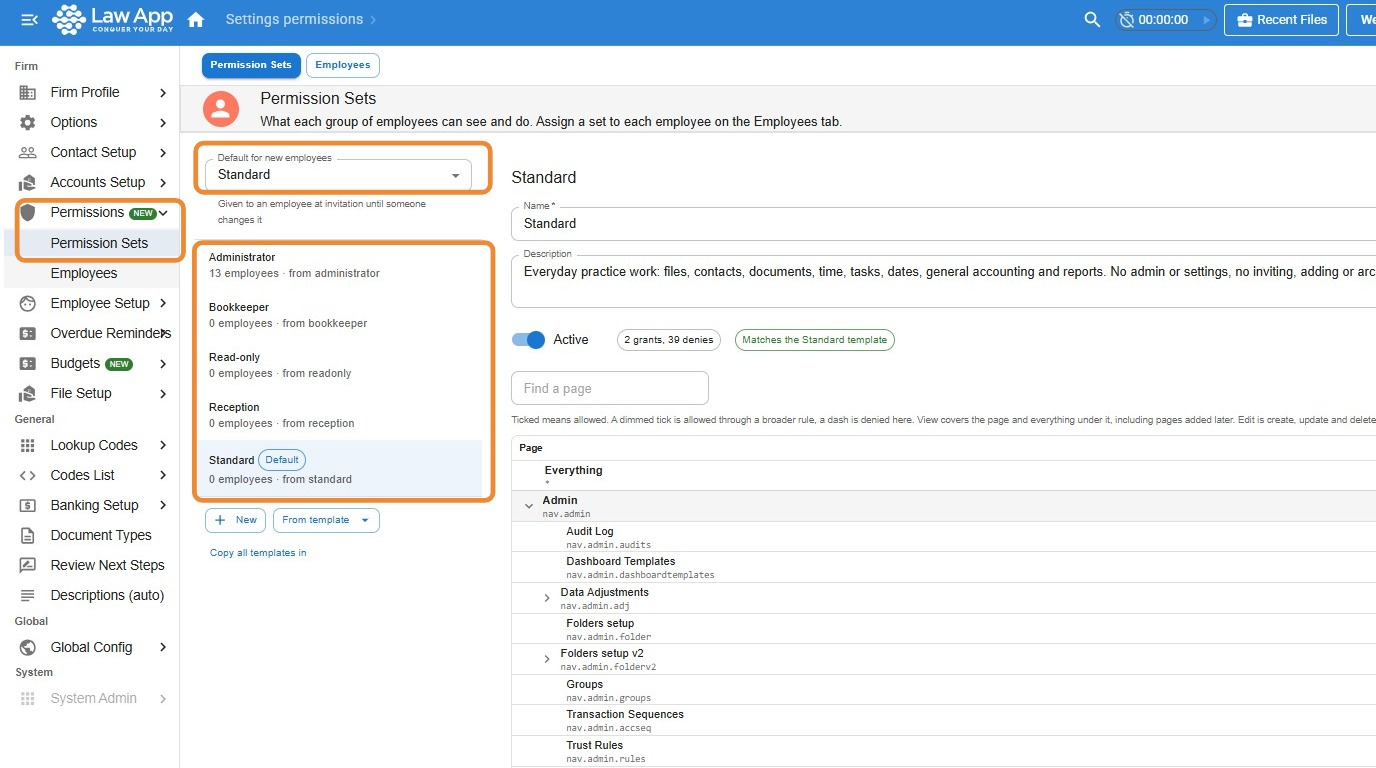Open Global Config in the sidebar
Screen dimensions: 1376x768
[92, 647]
